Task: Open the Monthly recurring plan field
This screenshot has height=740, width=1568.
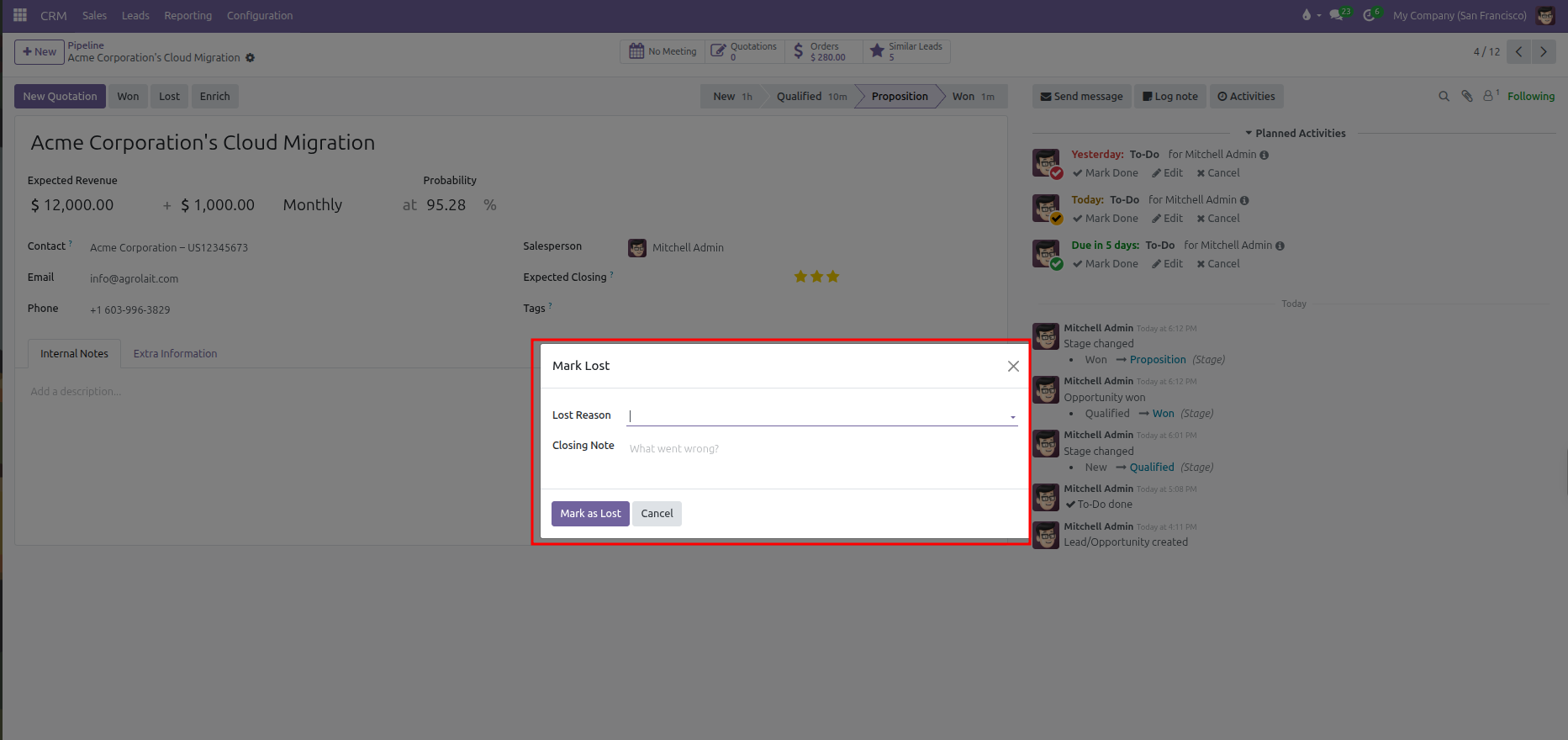Action: [x=313, y=205]
